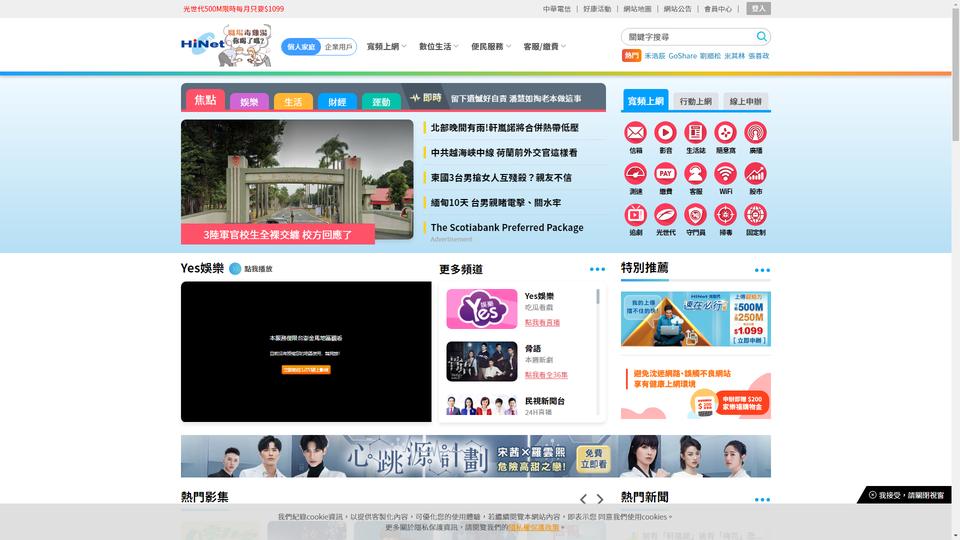Click the 我接受，請關閉視窗 cookie button
This screenshot has width=960, height=540.
[906, 495]
